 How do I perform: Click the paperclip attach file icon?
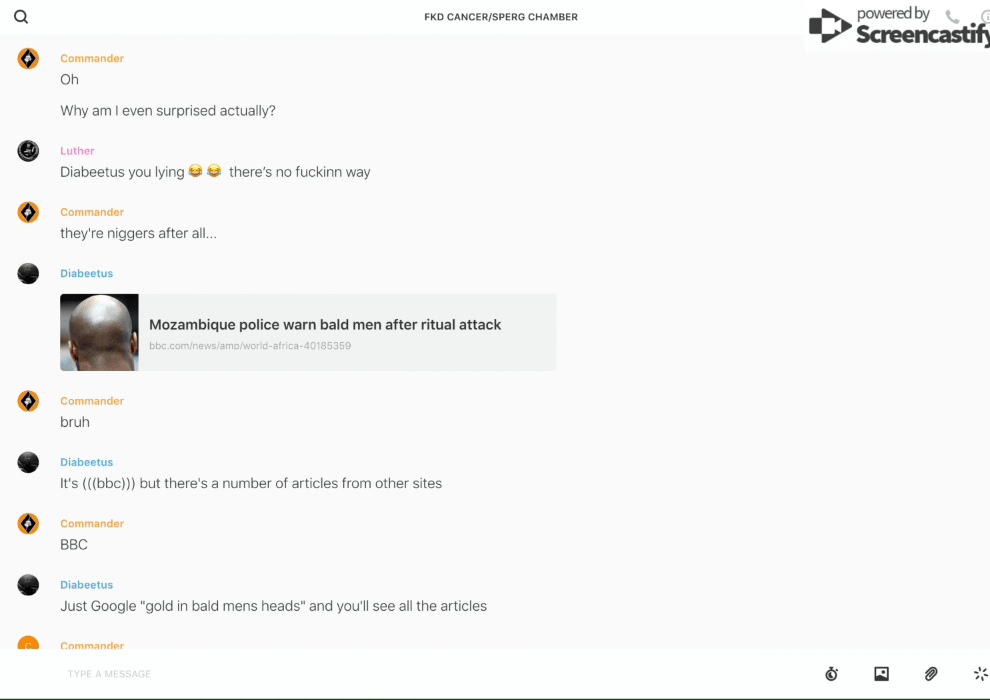[931, 674]
